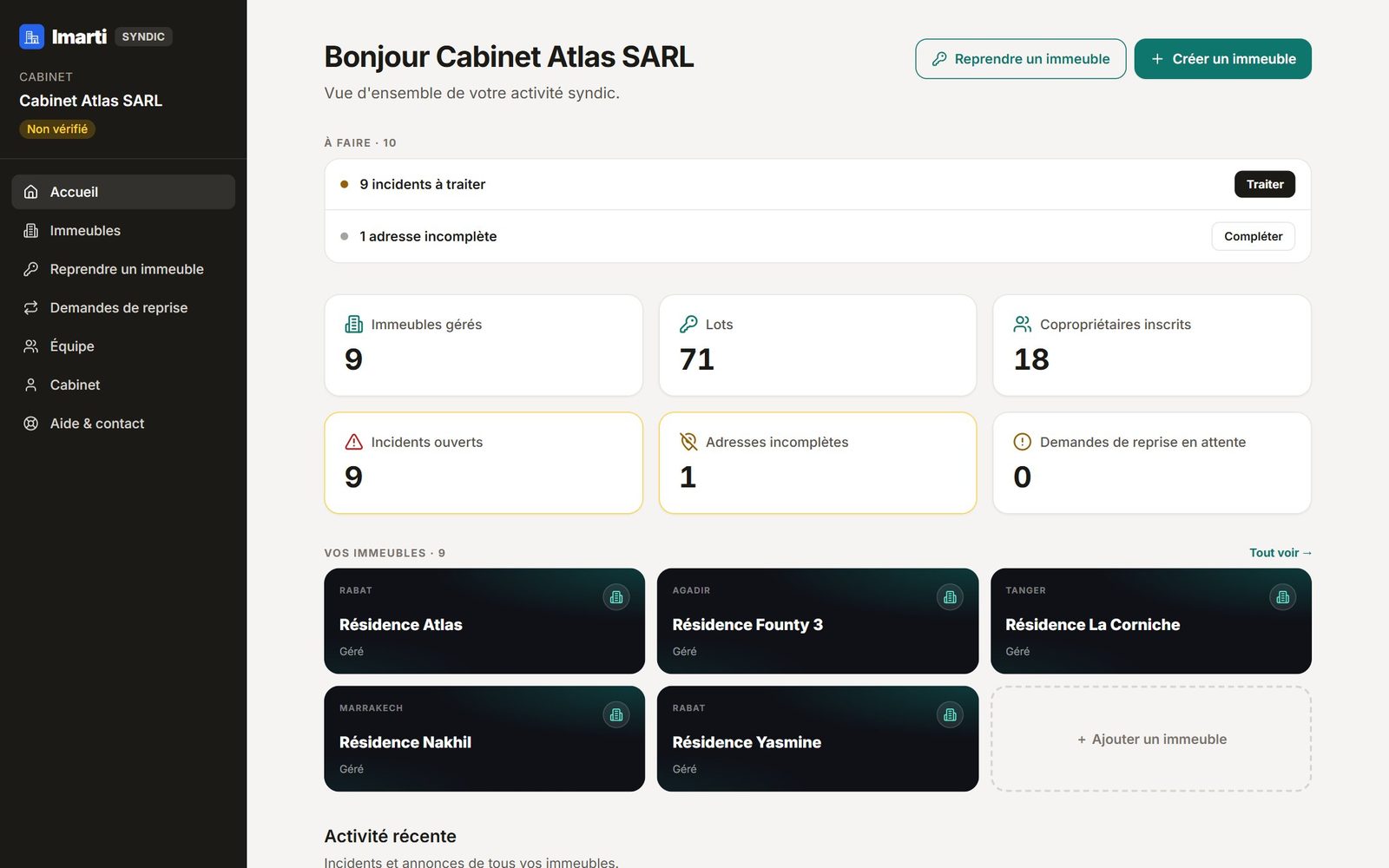Click the building icon on Immeubles gérés card
The width and height of the screenshot is (1389, 868).
[x=354, y=324]
